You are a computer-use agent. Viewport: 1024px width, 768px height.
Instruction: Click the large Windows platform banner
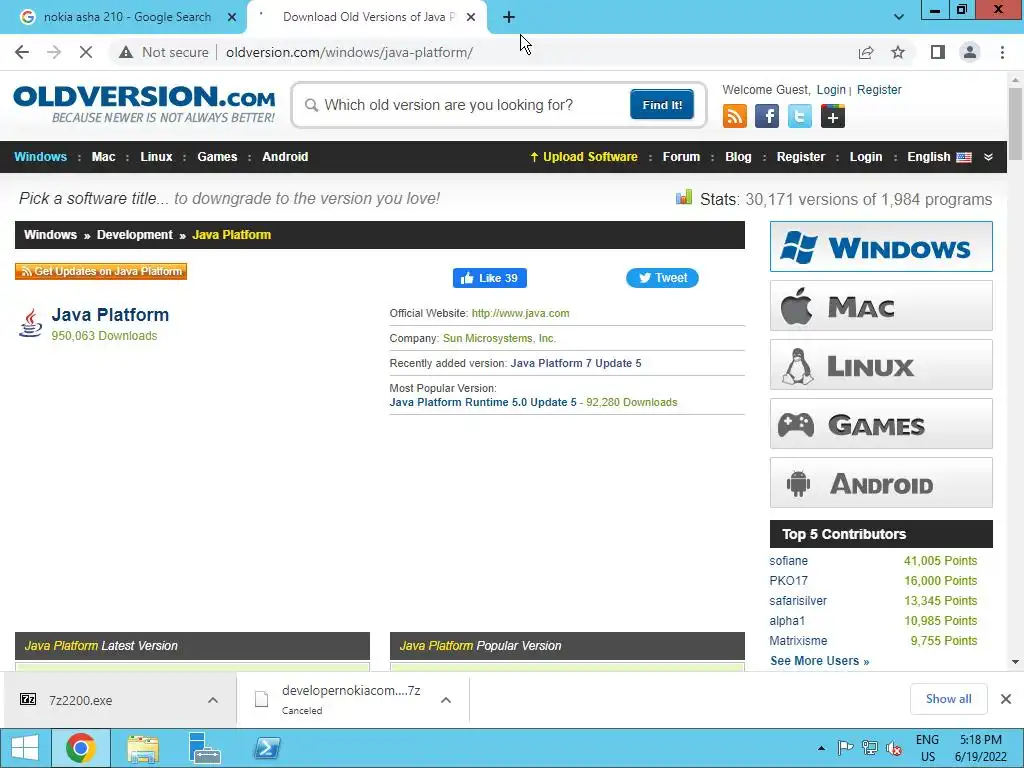(881, 247)
